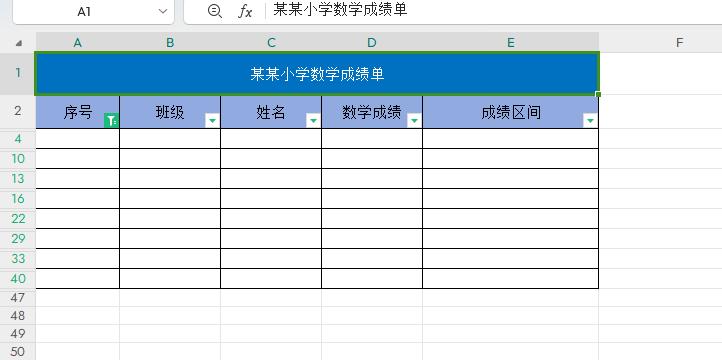This screenshot has width=722, height=360.
Task: Select row 16 header
Action: coord(18,198)
